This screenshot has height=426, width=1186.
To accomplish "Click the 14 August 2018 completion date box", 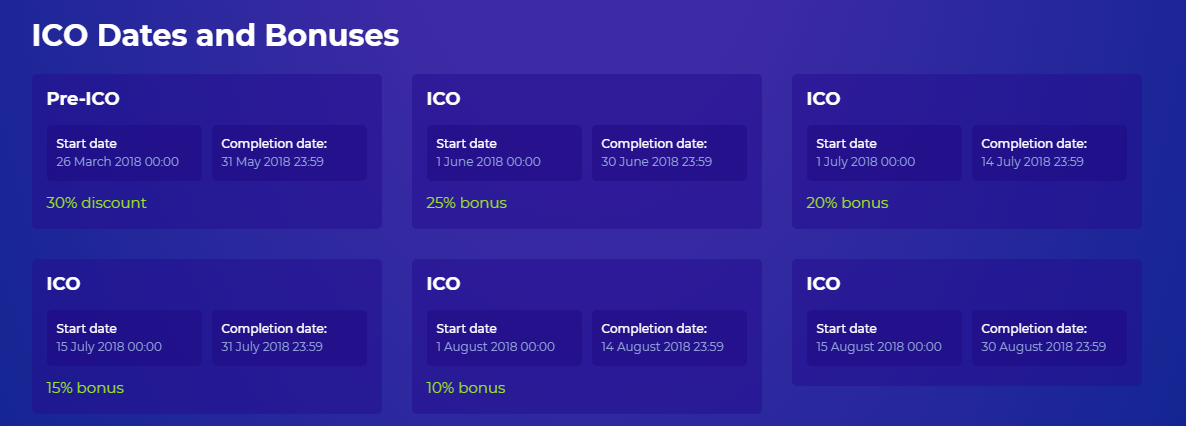I will click(669, 338).
